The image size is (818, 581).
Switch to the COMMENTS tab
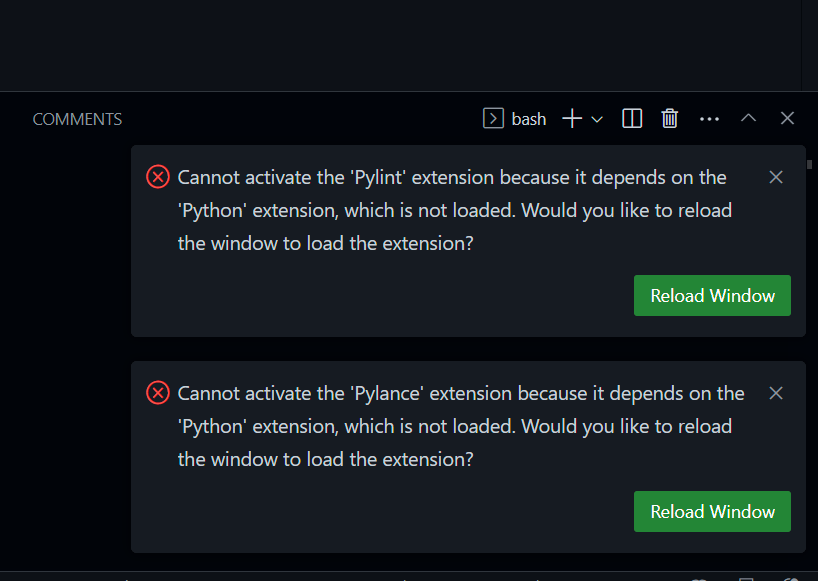point(77,118)
